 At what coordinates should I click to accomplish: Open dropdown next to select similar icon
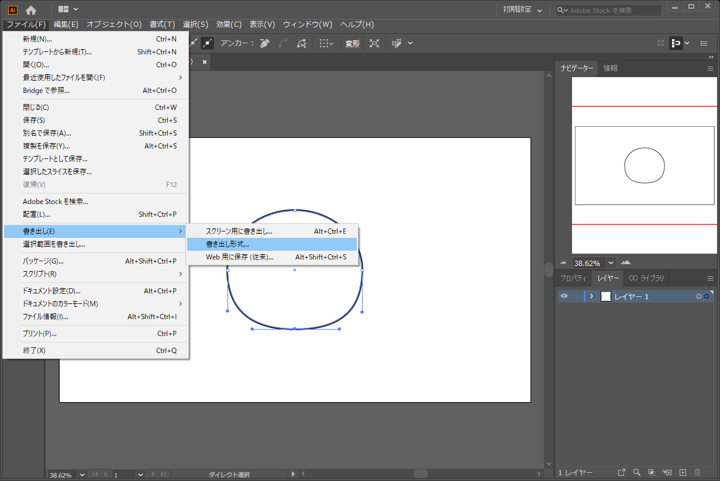(410, 43)
